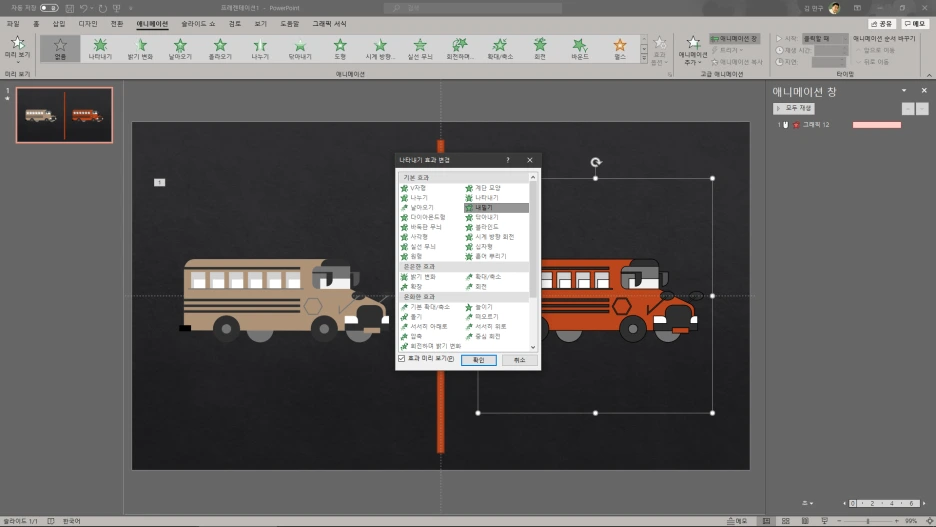Apply the 나누기 animation from ribbon gallery
The height and width of the screenshot is (527, 936).
pyautogui.click(x=260, y=48)
